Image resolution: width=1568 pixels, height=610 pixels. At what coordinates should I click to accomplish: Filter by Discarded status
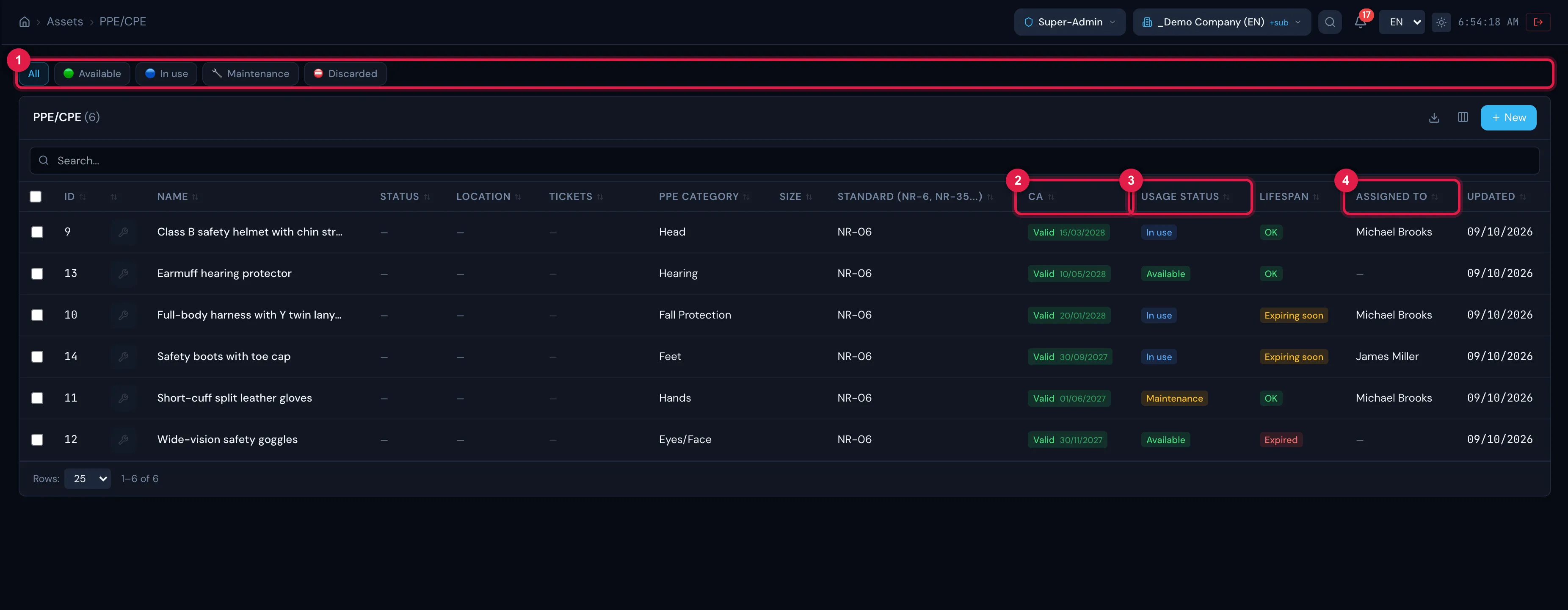point(345,74)
